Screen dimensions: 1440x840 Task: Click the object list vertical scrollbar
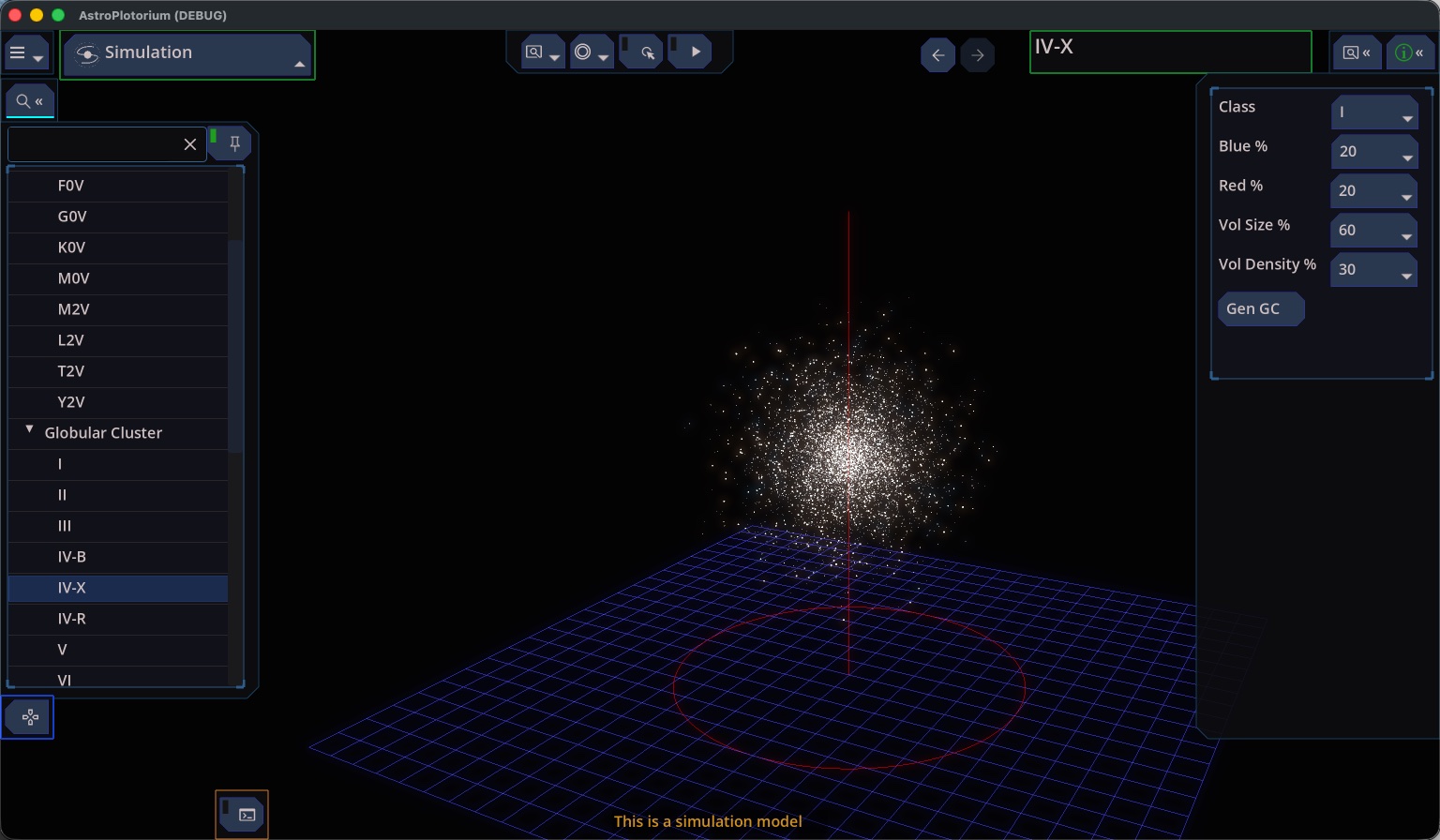click(x=235, y=345)
